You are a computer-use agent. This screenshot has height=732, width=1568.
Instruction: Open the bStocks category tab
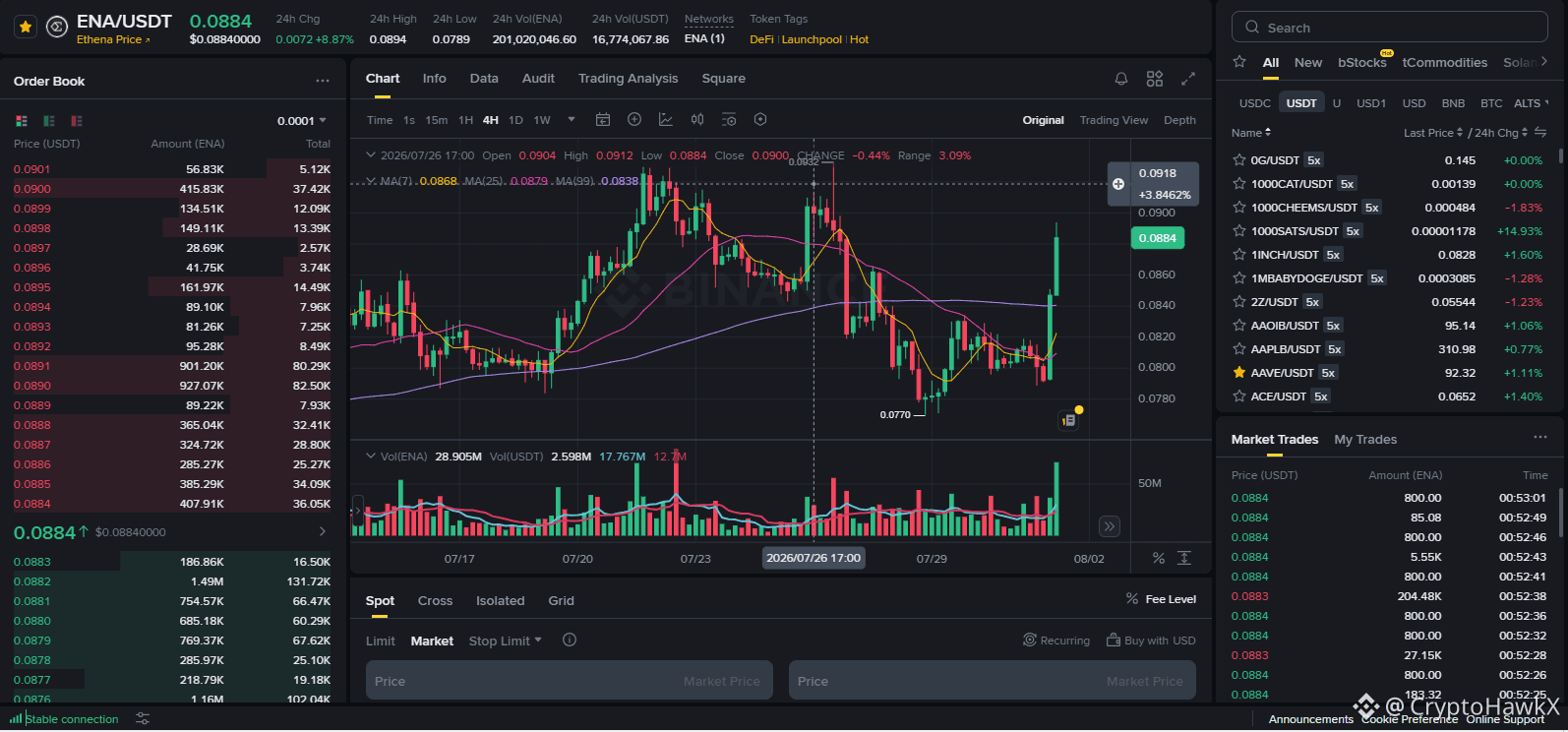coord(1362,62)
